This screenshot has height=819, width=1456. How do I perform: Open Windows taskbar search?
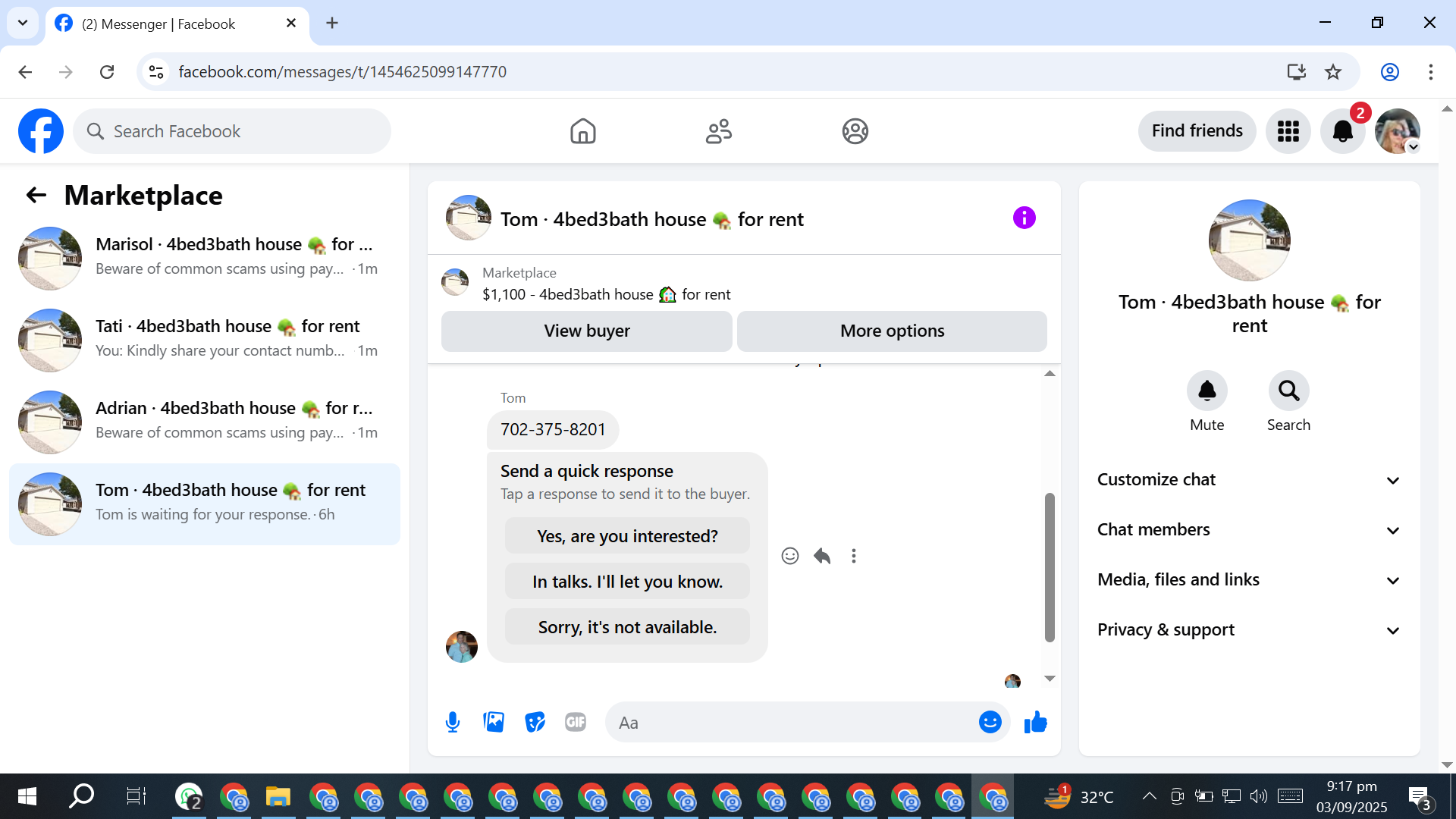point(81,796)
